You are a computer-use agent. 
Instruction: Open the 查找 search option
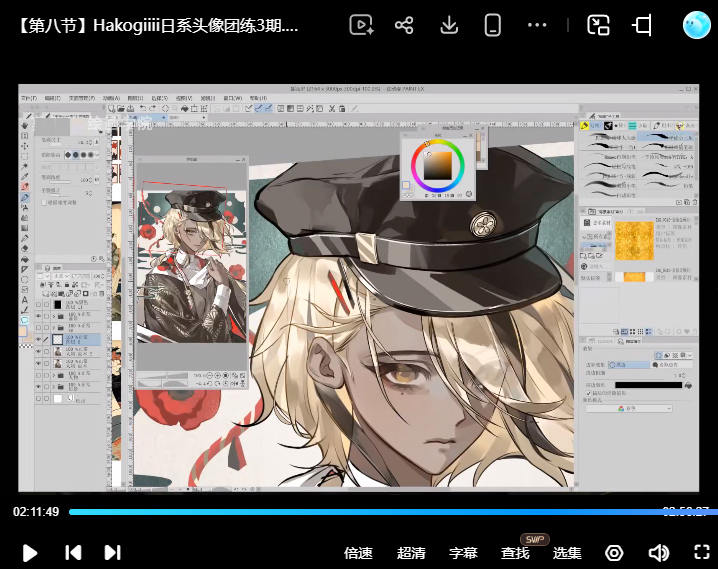tap(515, 553)
